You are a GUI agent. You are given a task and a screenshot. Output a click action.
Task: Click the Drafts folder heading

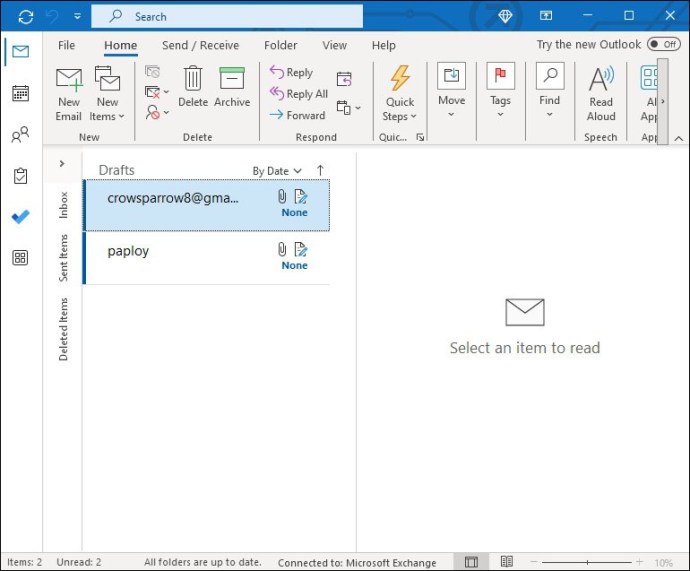coord(117,170)
